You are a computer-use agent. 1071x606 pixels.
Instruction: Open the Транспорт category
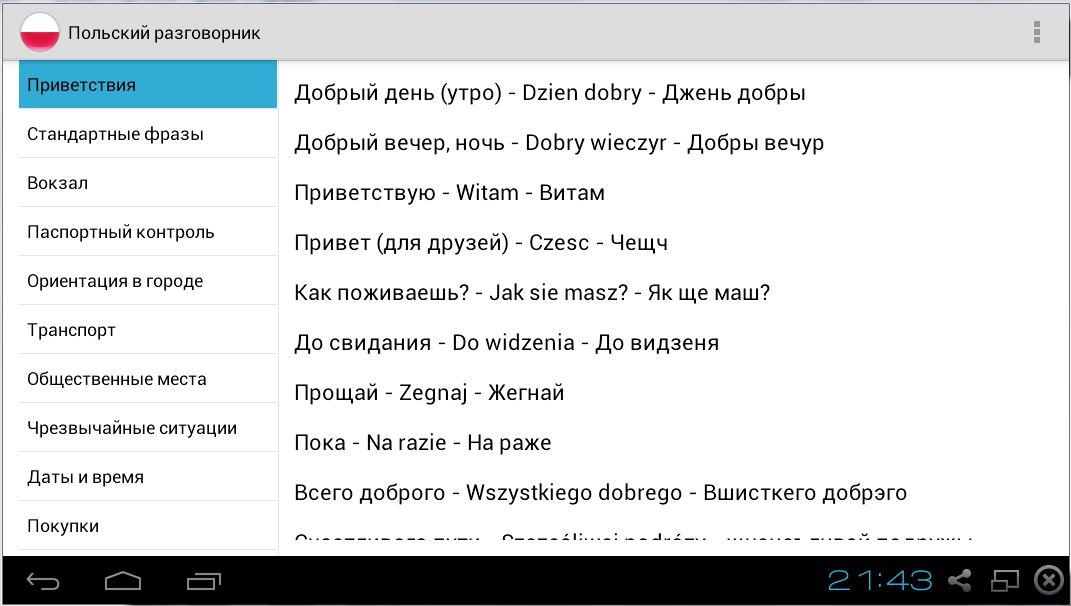pyautogui.click(x=148, y=330)
